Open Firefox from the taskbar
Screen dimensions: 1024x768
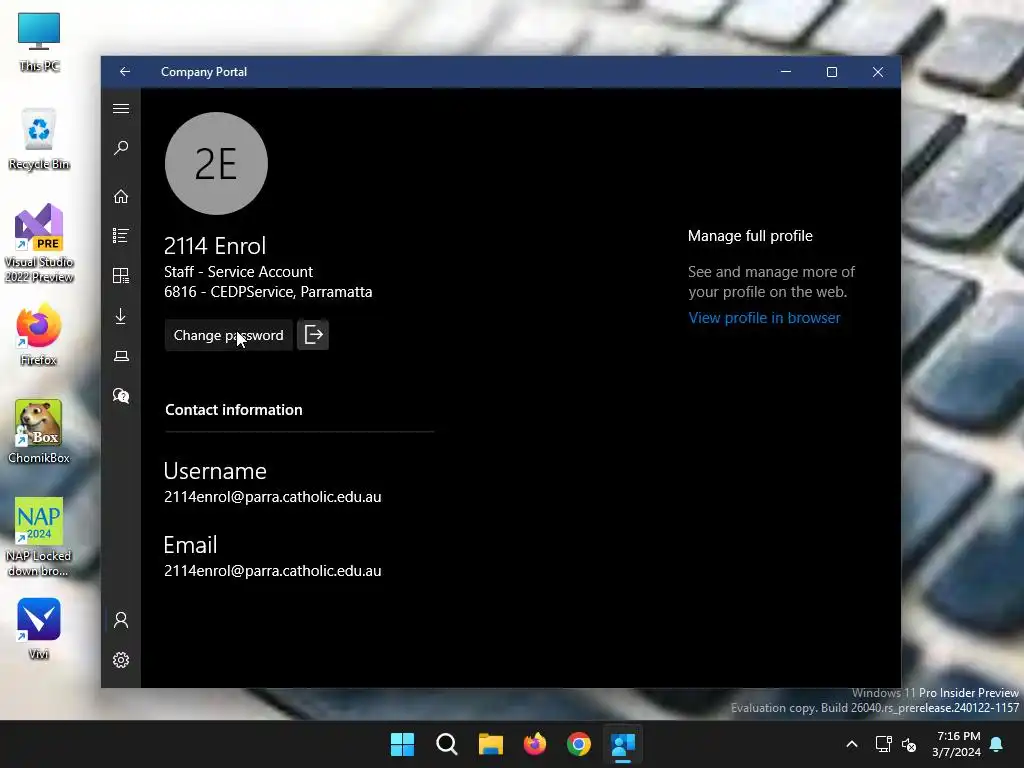[535, 744]
